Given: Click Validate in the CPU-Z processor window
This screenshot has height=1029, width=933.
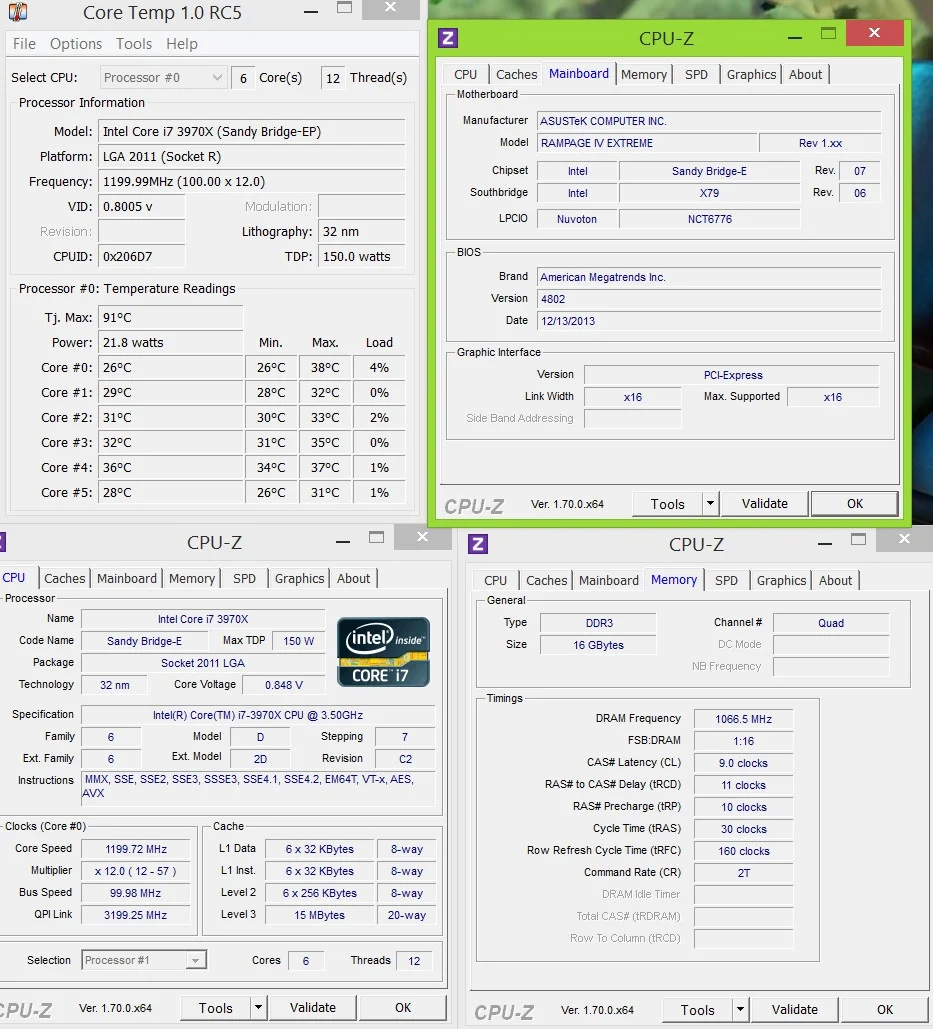Looking at the screenshot, I should (x=313, y=1007).
